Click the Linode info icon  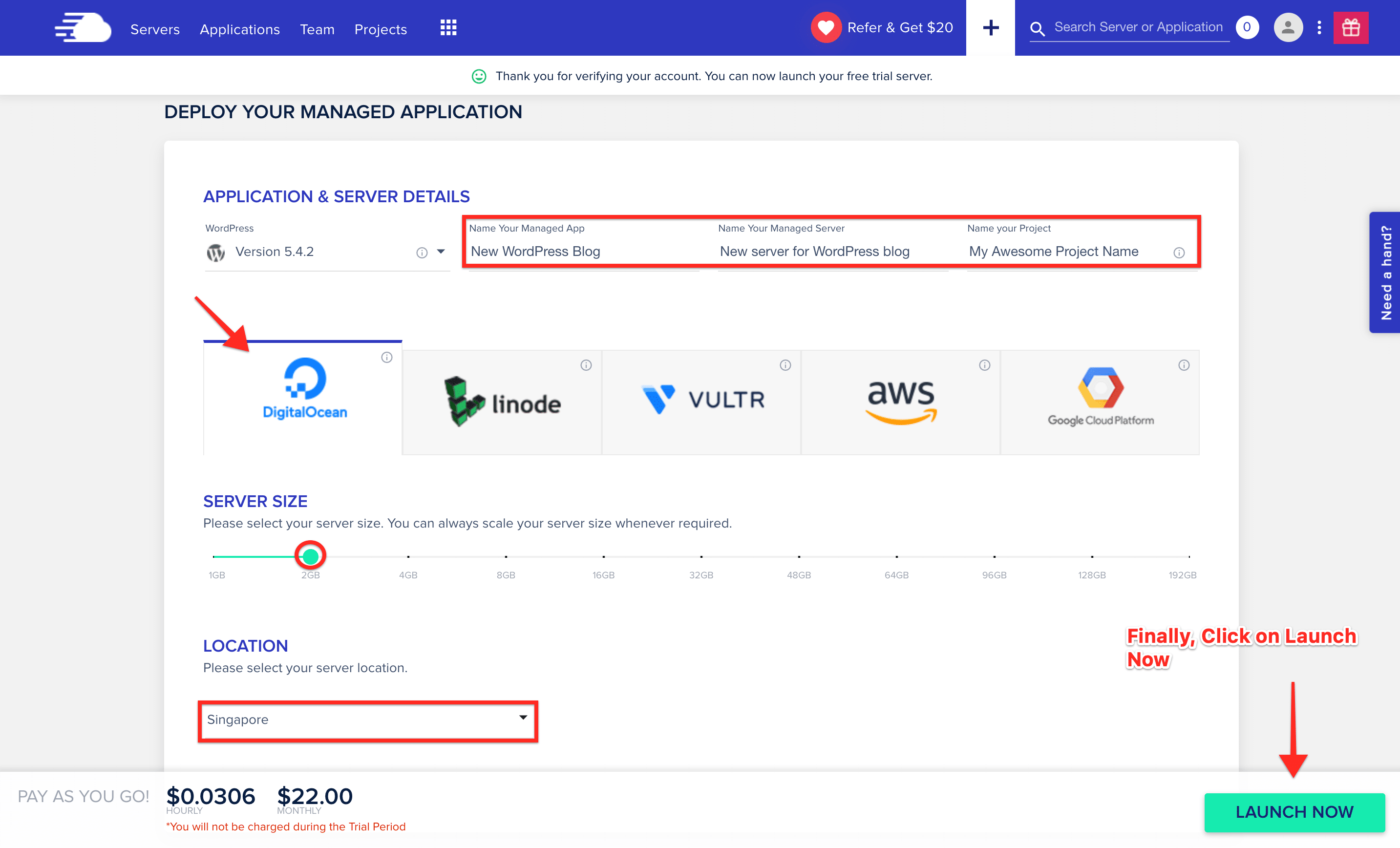coord(586,365)
